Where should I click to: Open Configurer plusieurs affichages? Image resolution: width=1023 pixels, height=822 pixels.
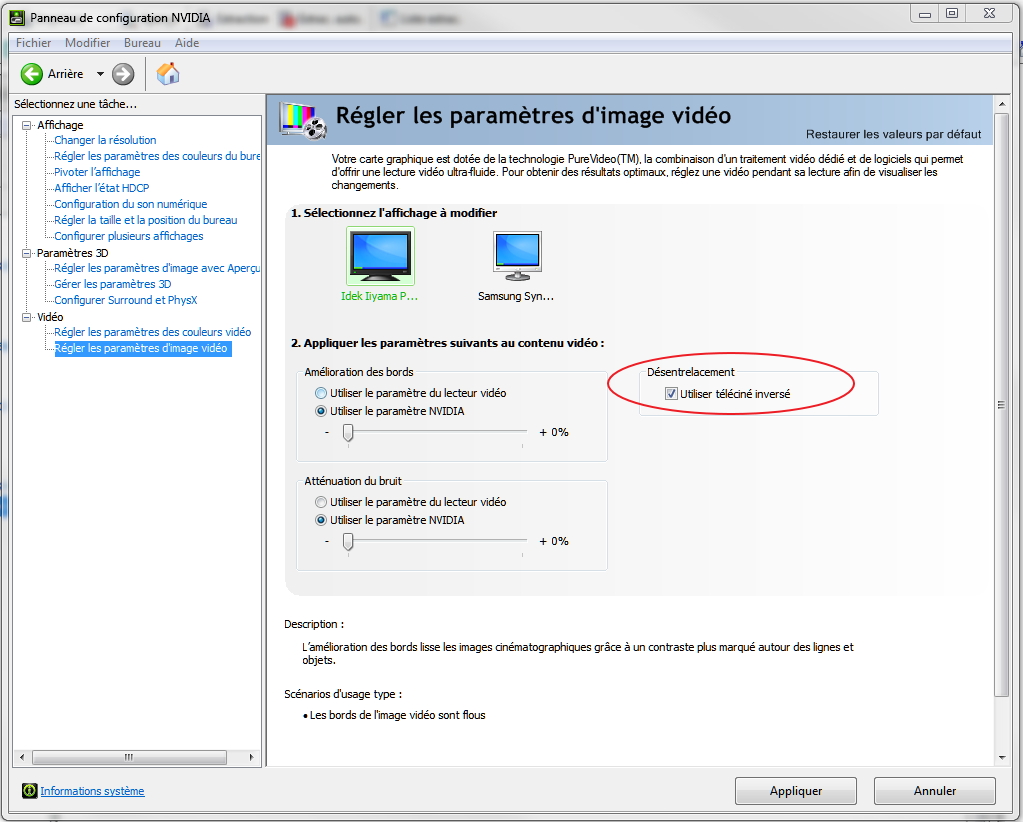tap(129, 236)
